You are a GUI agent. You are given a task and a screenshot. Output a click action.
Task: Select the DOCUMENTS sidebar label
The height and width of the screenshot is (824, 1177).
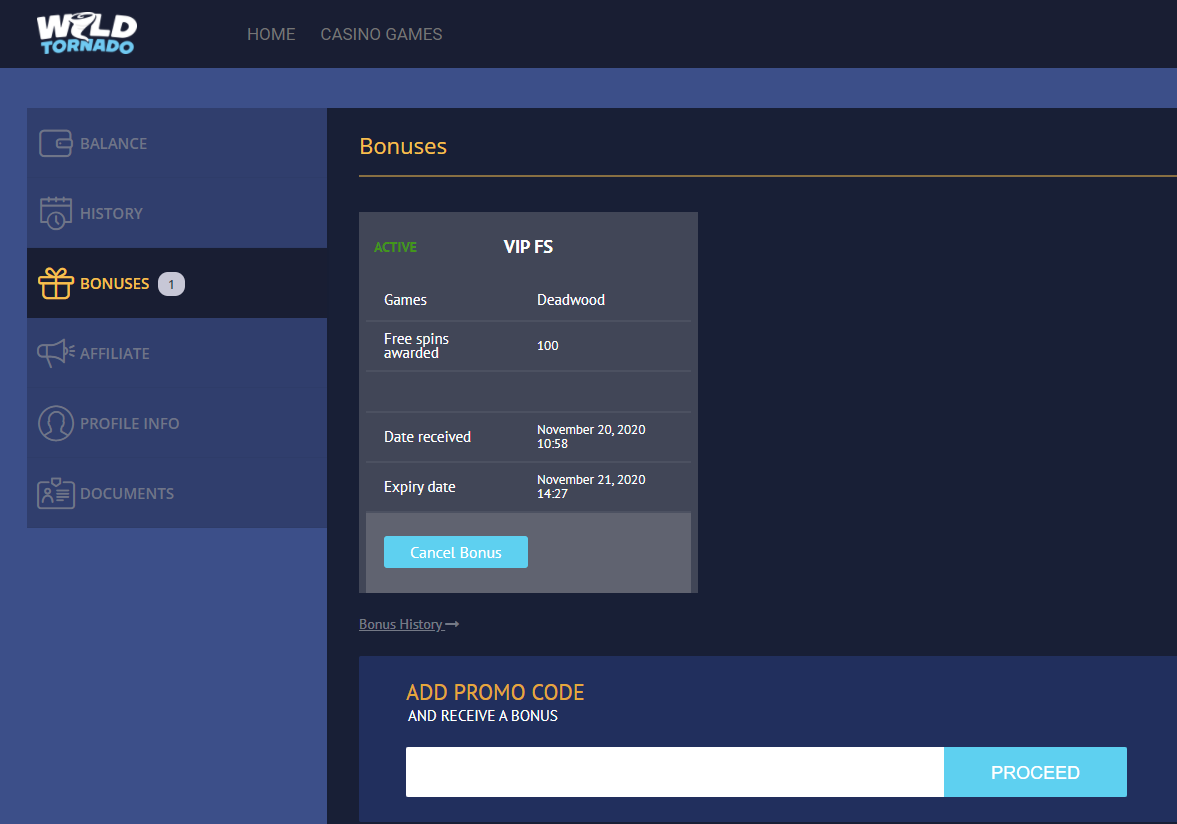pyautogui.click(x=127, y=494)
